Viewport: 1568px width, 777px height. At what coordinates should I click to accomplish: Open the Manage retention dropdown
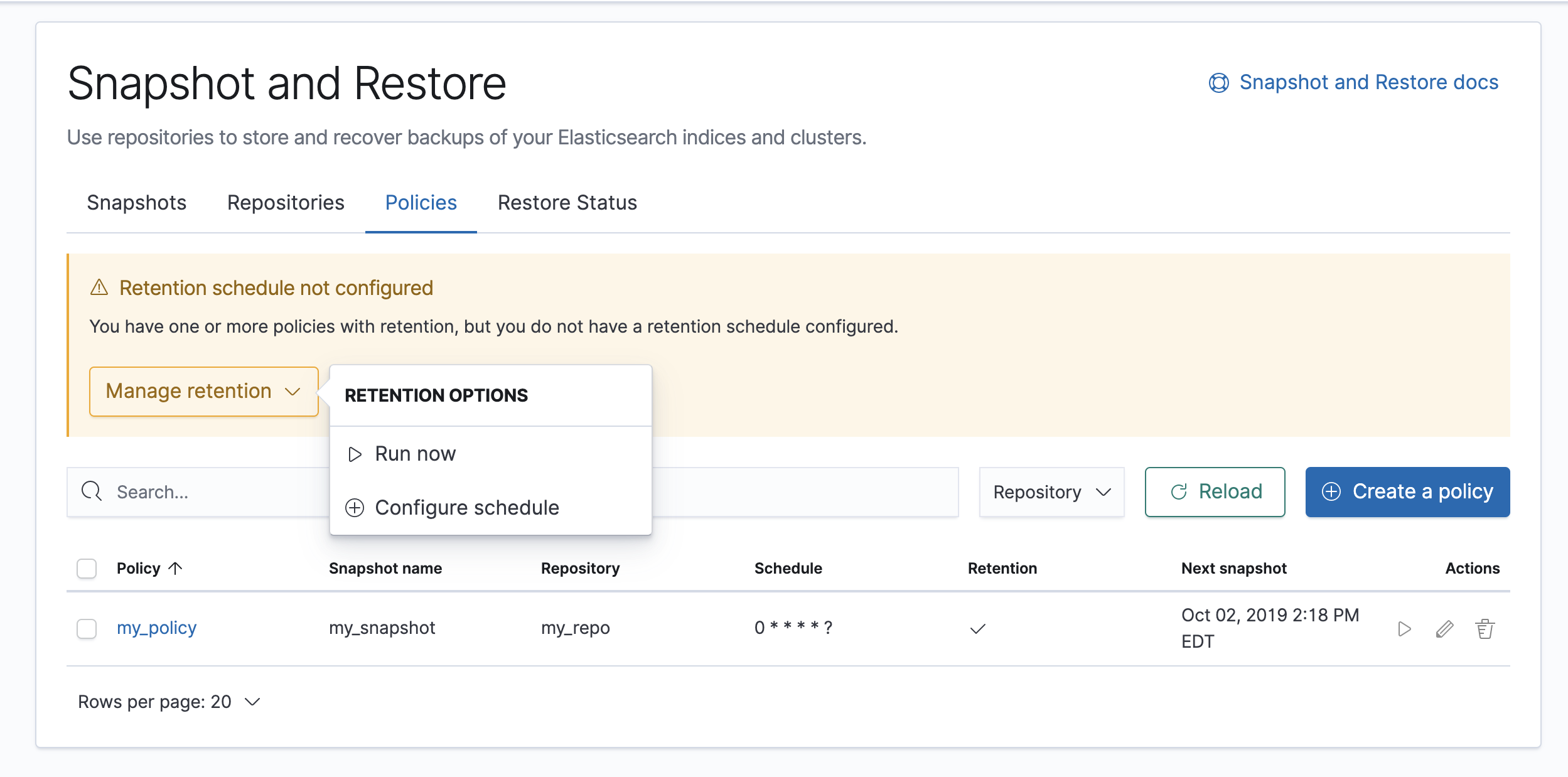tap(203, 391)
